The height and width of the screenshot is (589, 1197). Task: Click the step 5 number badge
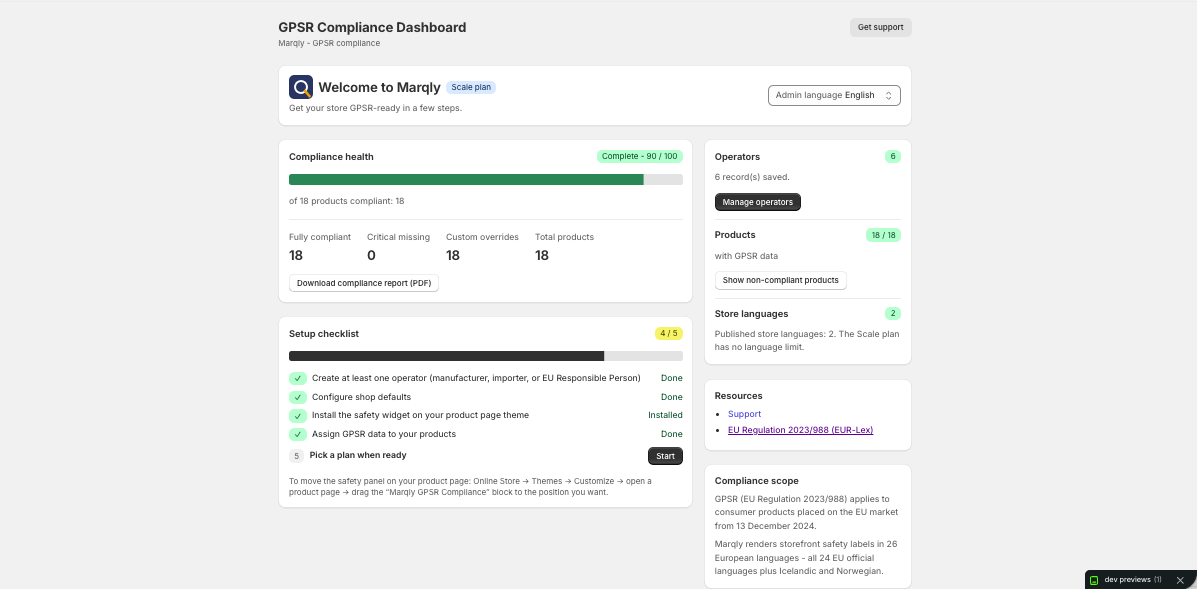296,456
